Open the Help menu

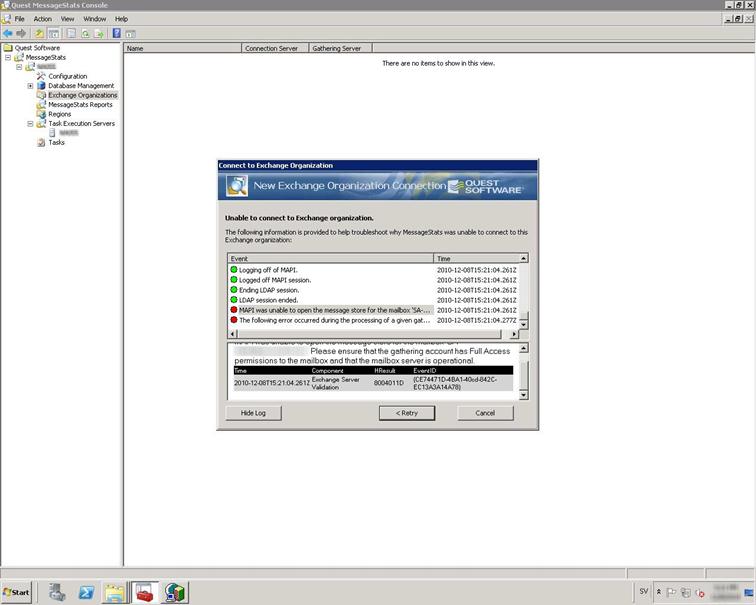121,19
